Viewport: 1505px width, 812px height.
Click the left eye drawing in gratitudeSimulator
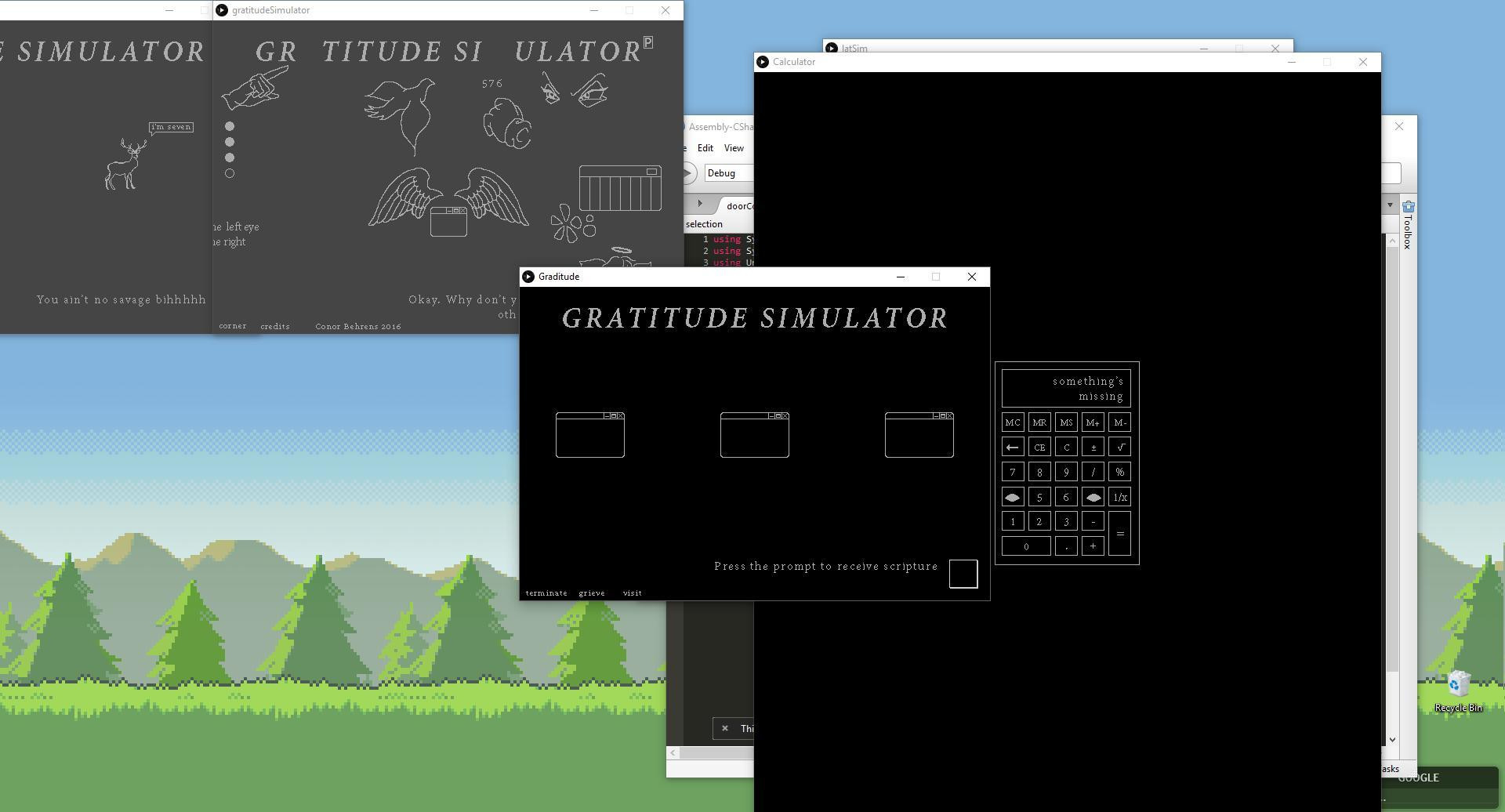point(549,88)
